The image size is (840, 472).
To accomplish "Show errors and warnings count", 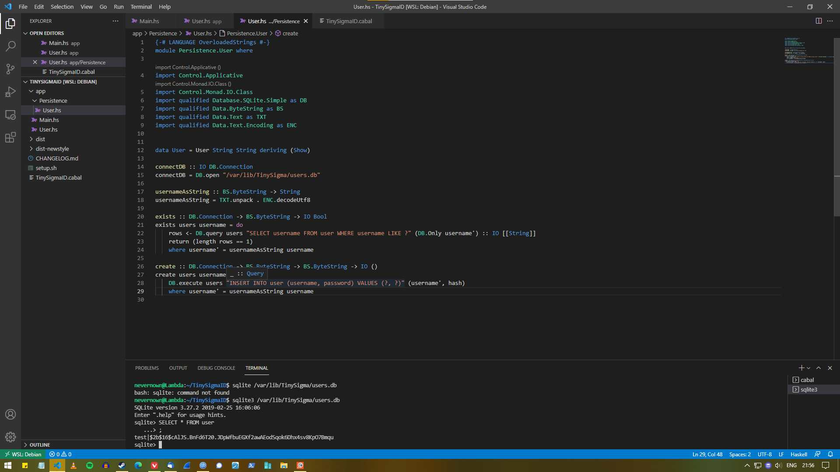I will tap(61, 454).
